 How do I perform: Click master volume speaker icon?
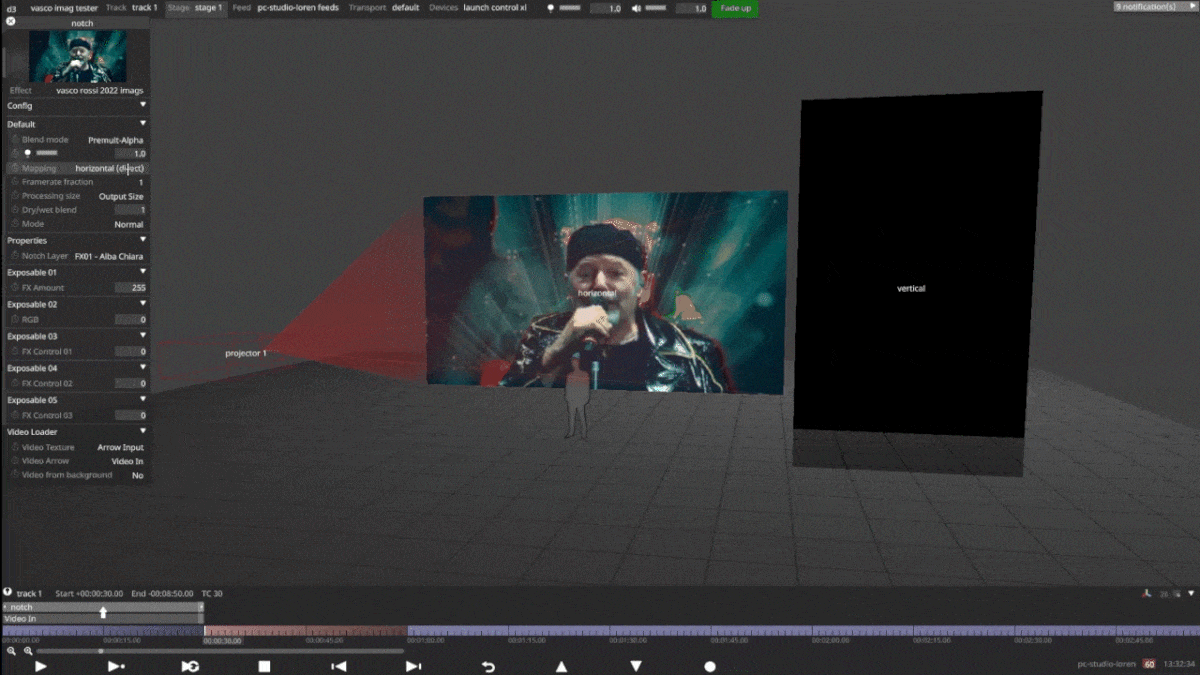[636, 8]
